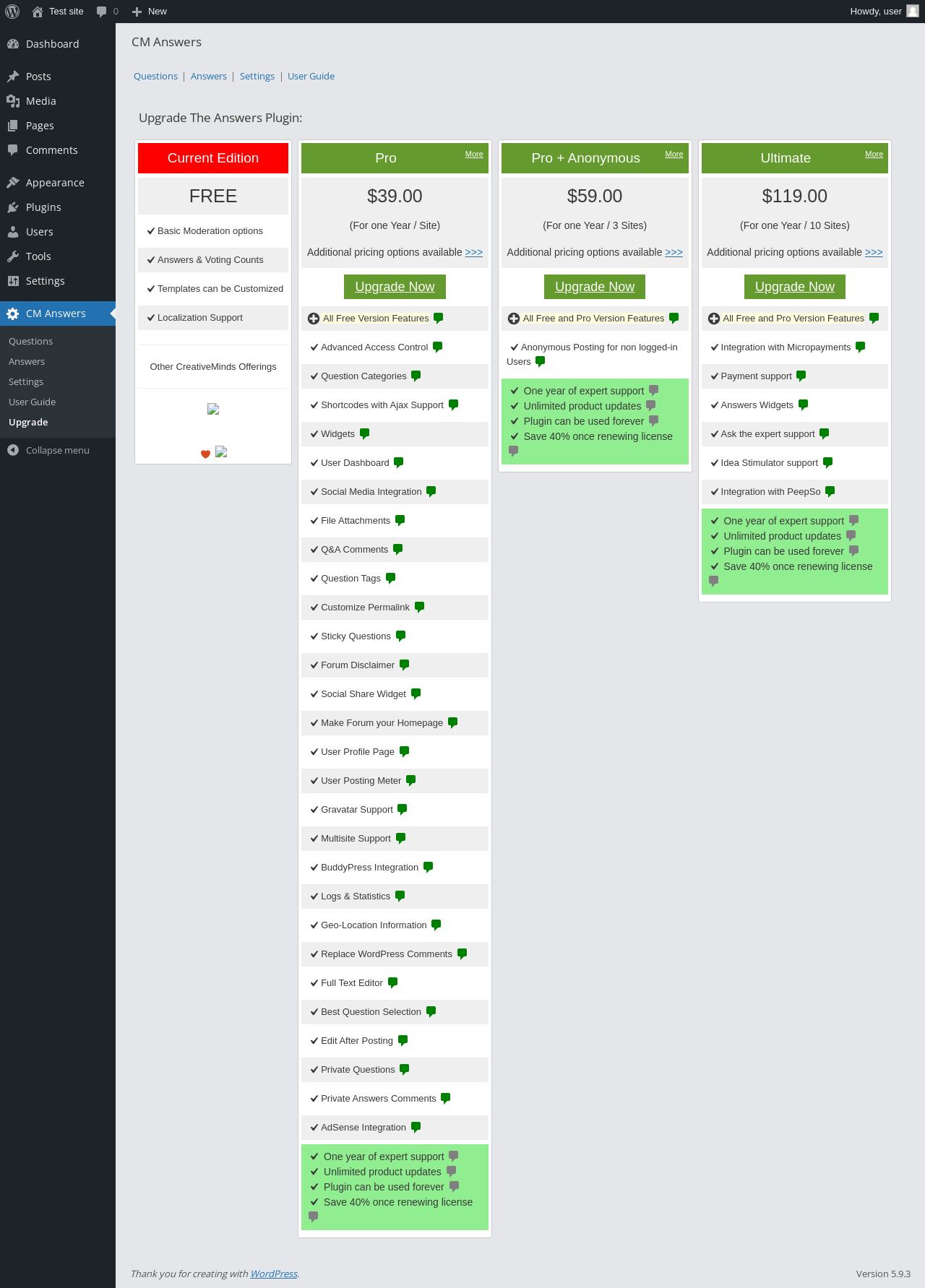925x1288 pixels.
Task: Click the tooltip icon beside File Attachments
Action: point(400,521)
